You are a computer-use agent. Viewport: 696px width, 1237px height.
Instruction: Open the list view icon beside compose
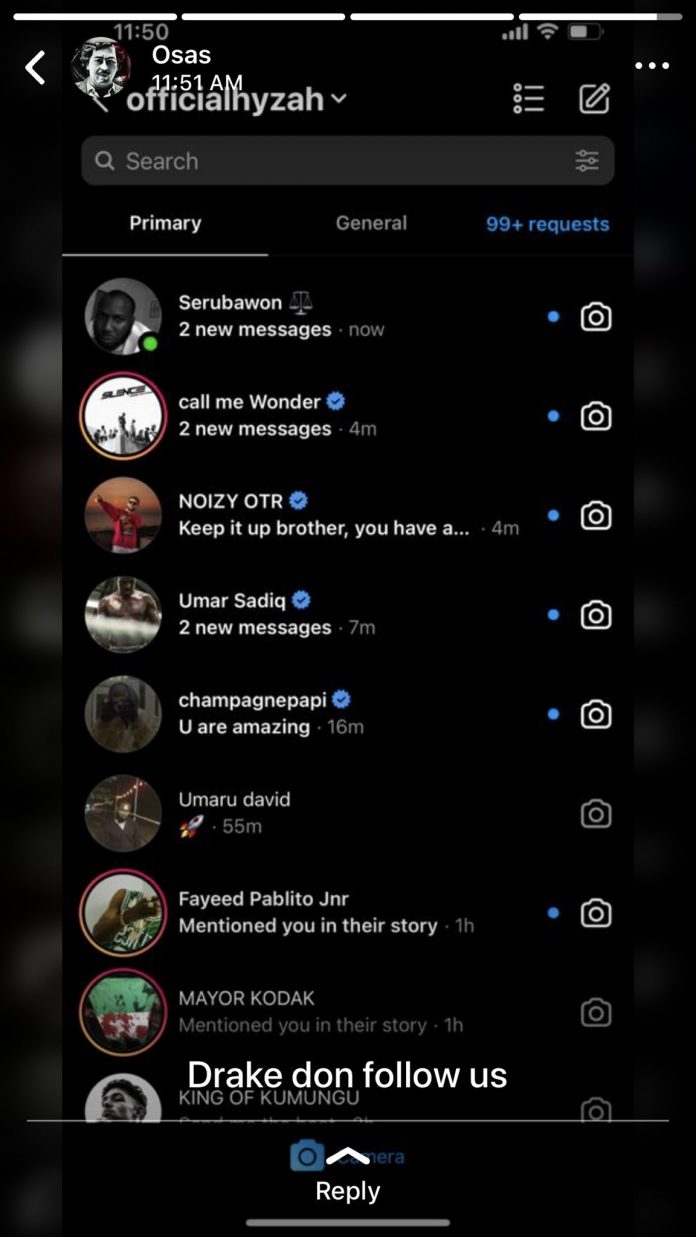[528, 98]
